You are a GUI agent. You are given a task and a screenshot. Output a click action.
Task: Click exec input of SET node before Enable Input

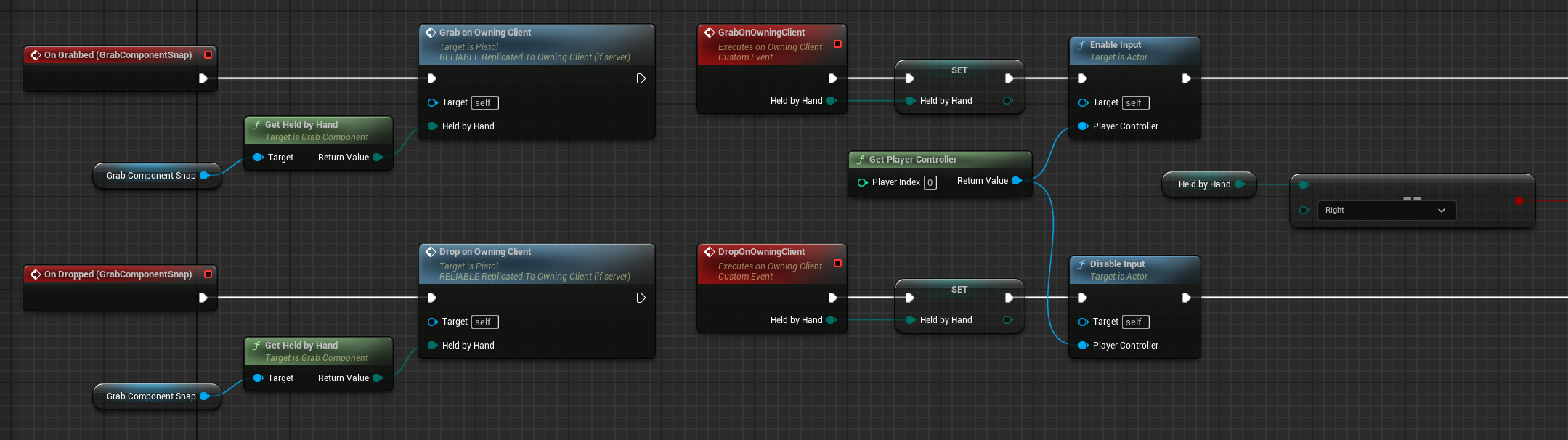pyautogui.click(x=910, y=78)
